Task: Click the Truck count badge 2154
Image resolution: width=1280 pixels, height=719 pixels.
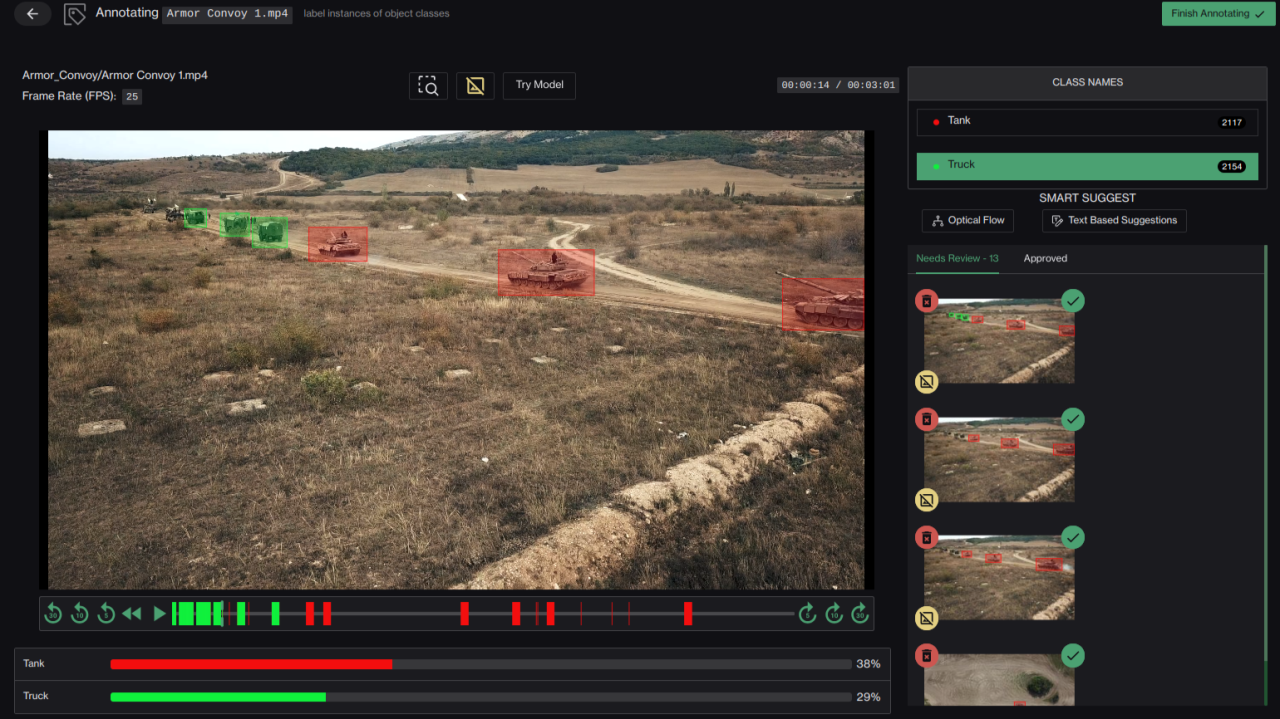Action: coord(1231,166)
